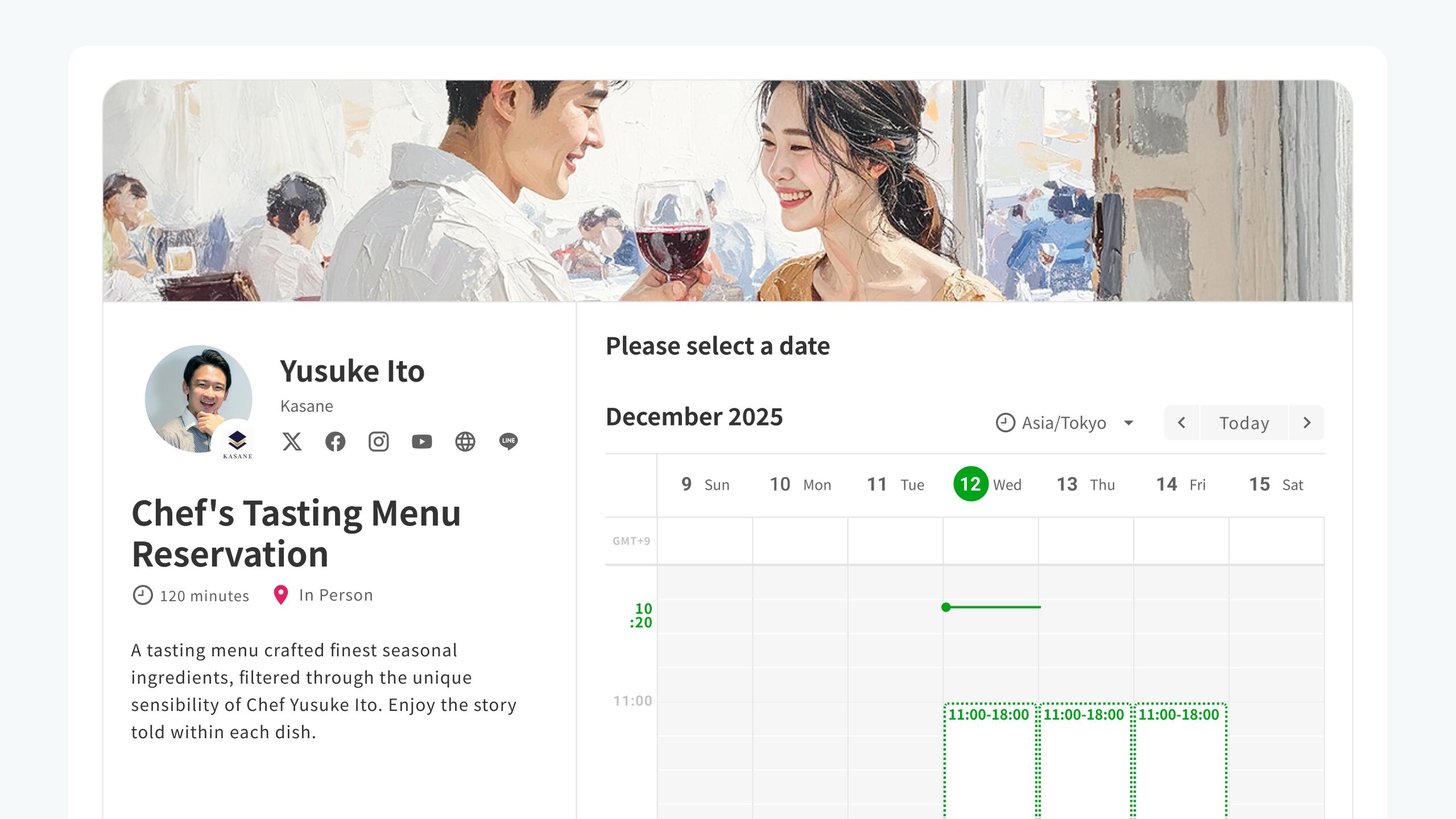Select the 13 Thu column header
The width and height of the screenshot is (1456, 819).
click(1082, 484)
